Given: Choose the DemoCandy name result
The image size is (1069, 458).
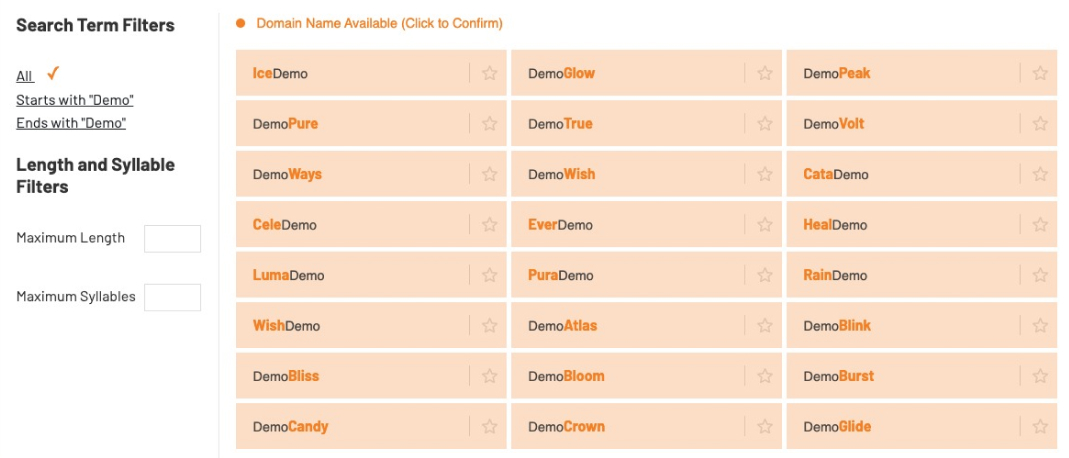Looking at the screenshot, I should click(290, 427).
